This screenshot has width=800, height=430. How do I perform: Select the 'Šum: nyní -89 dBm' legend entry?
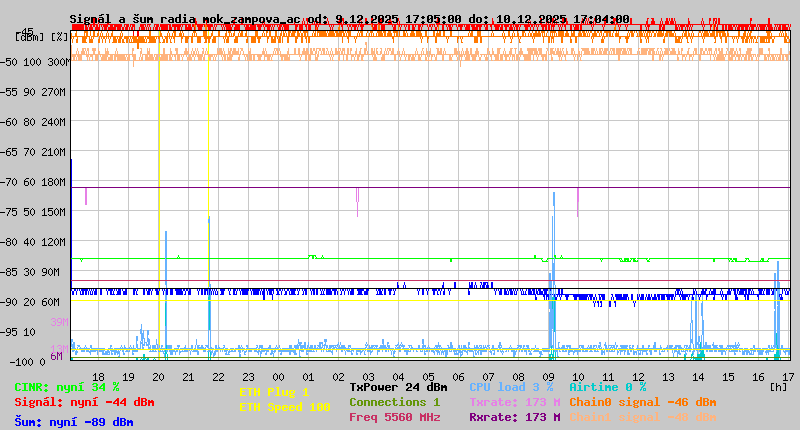point(74,422)
